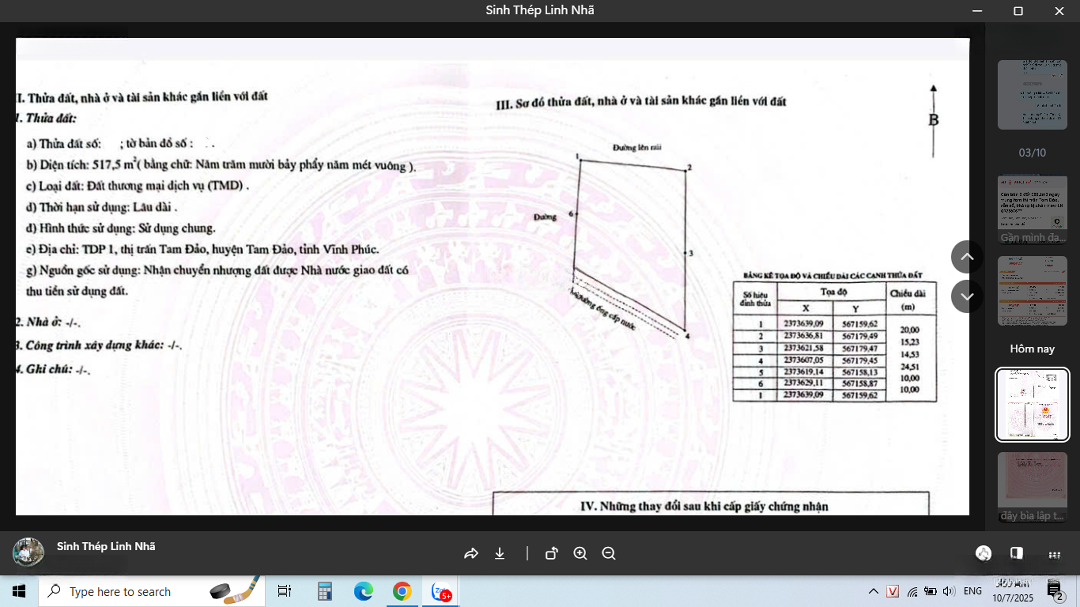Click the sender's profile avatar
The height and width of the screenshot is (607, 1080).
tap(28, 552)
